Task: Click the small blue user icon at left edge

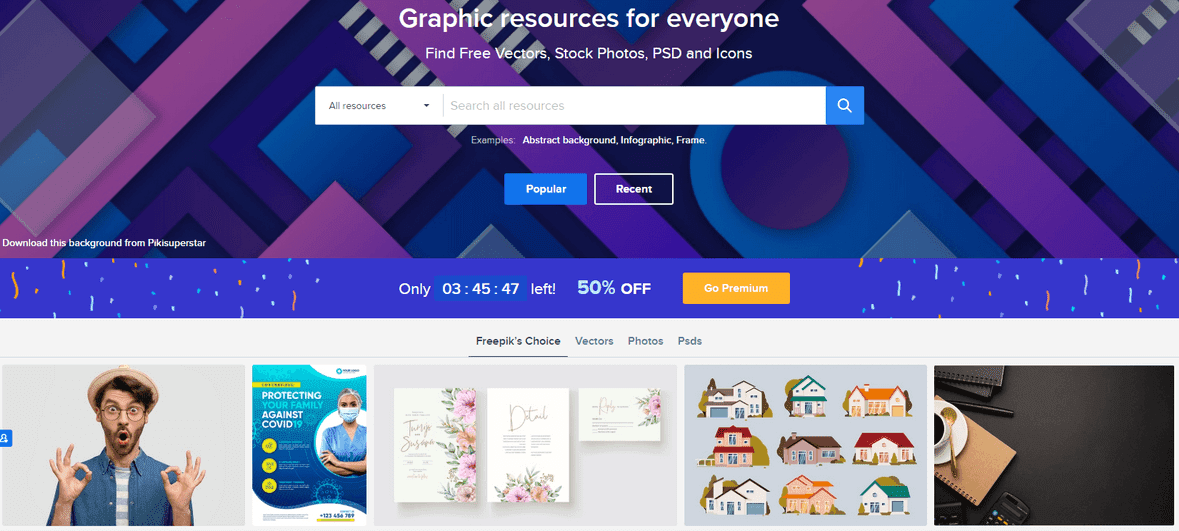Action: pos(5,437)
